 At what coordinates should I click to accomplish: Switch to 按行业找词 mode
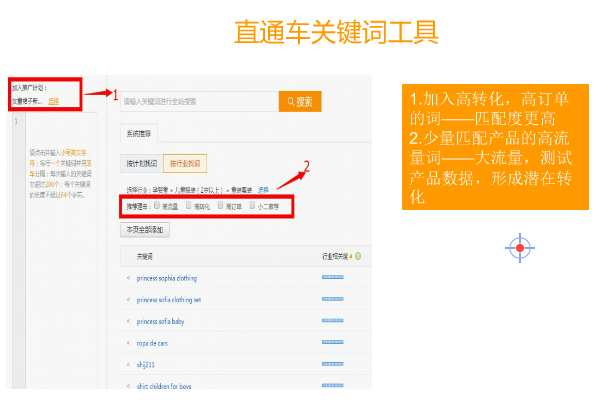point(185,163)
